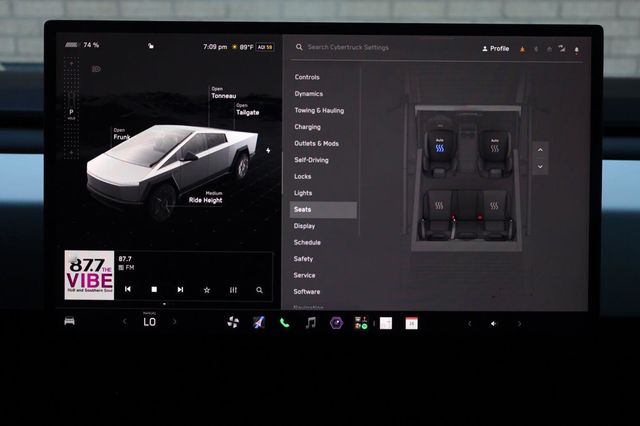Open the Display settings
Screen dimensions: 640x426
click(304, 226)
